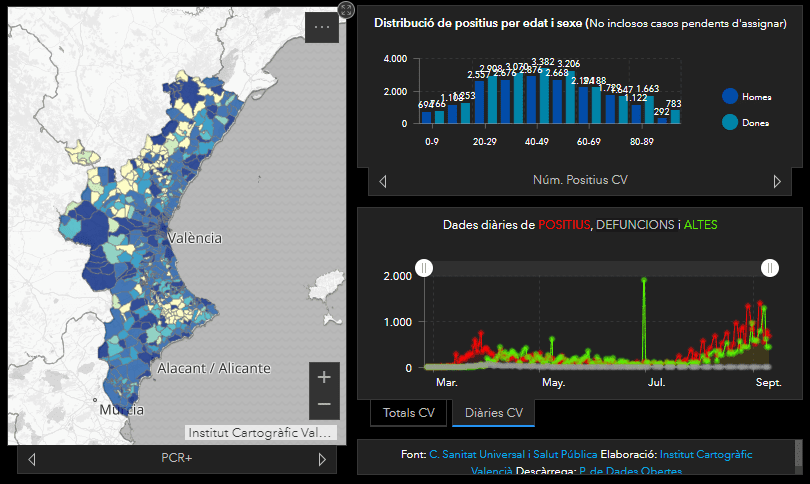Click the map attribution Institut Cartogràfic Val…
This screenshot has width=810, height=484.
[261, 433]
